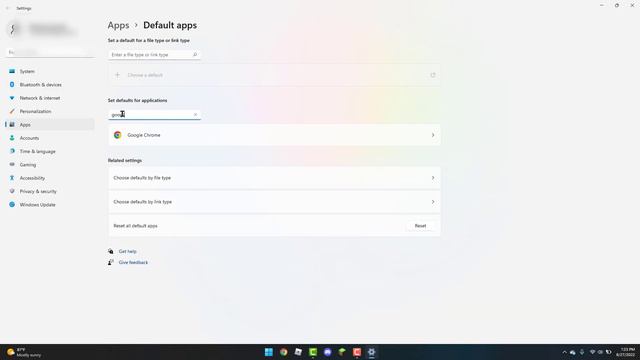
Task: Open the Roblox icon in taskbar
Action: pos(298,352)
